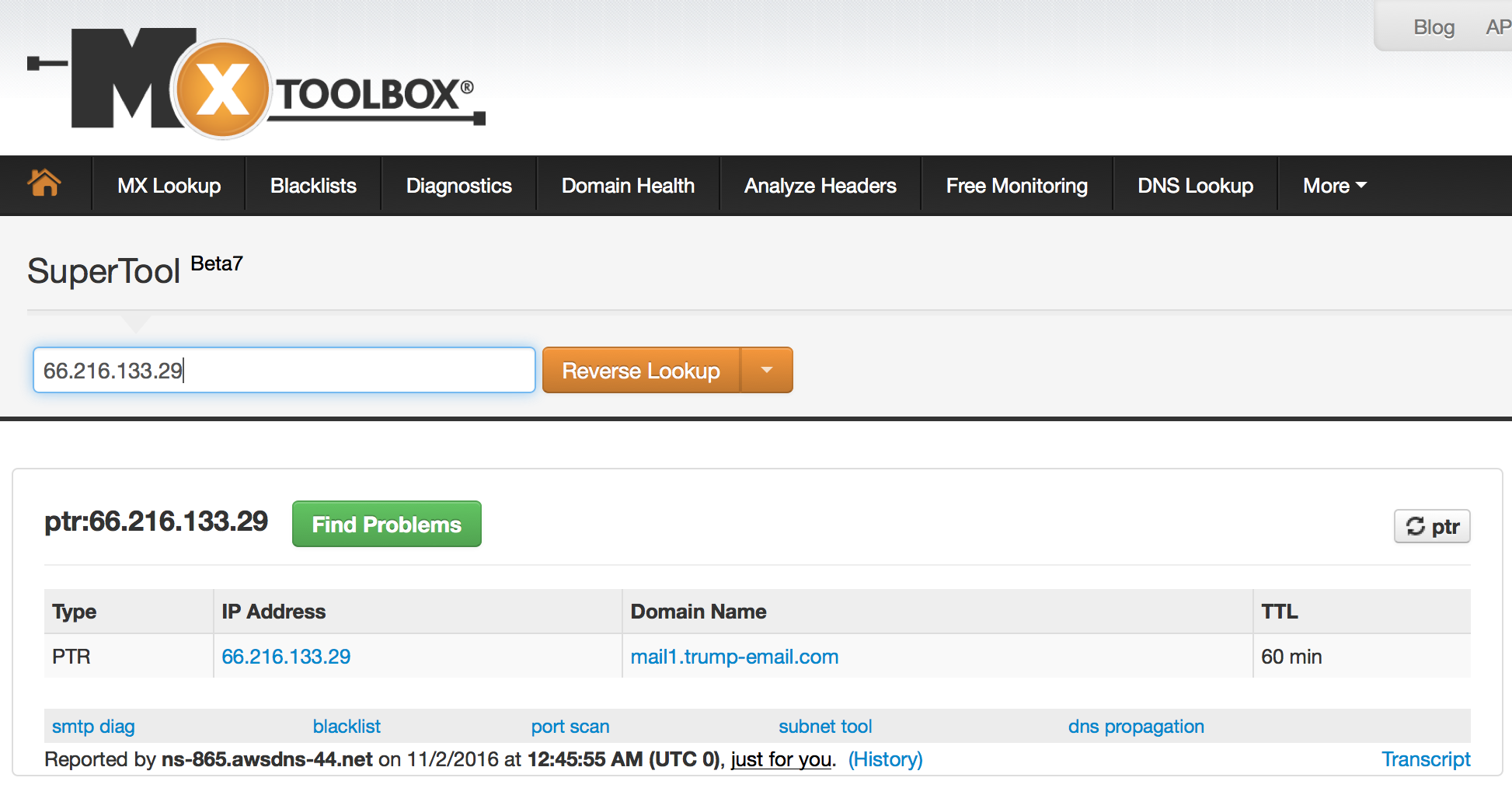Focus the IP address input field
The image size is (1512, 788).
click(284, 371)
